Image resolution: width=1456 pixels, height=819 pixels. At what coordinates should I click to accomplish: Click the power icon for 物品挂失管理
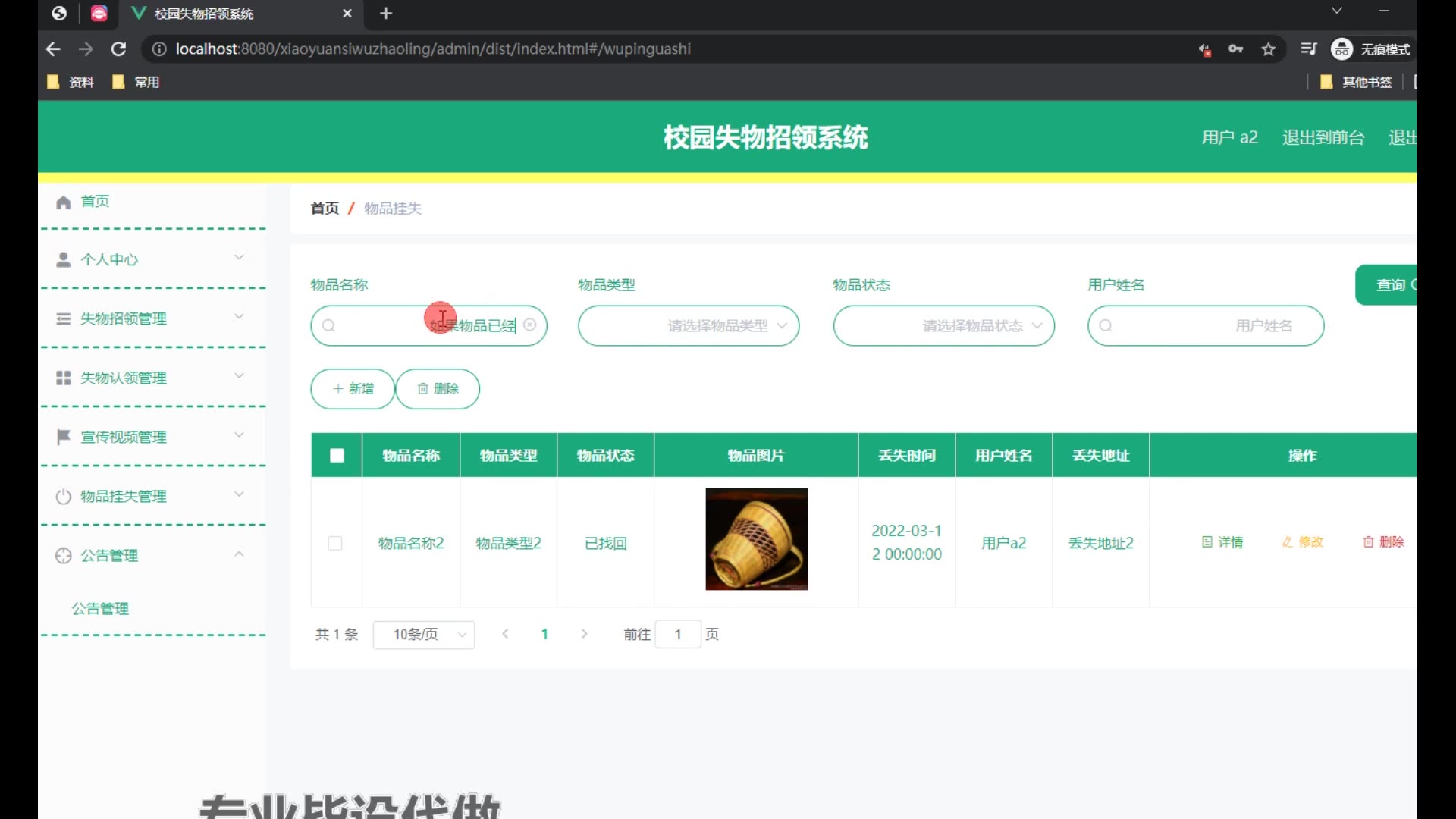click(63, 497)
